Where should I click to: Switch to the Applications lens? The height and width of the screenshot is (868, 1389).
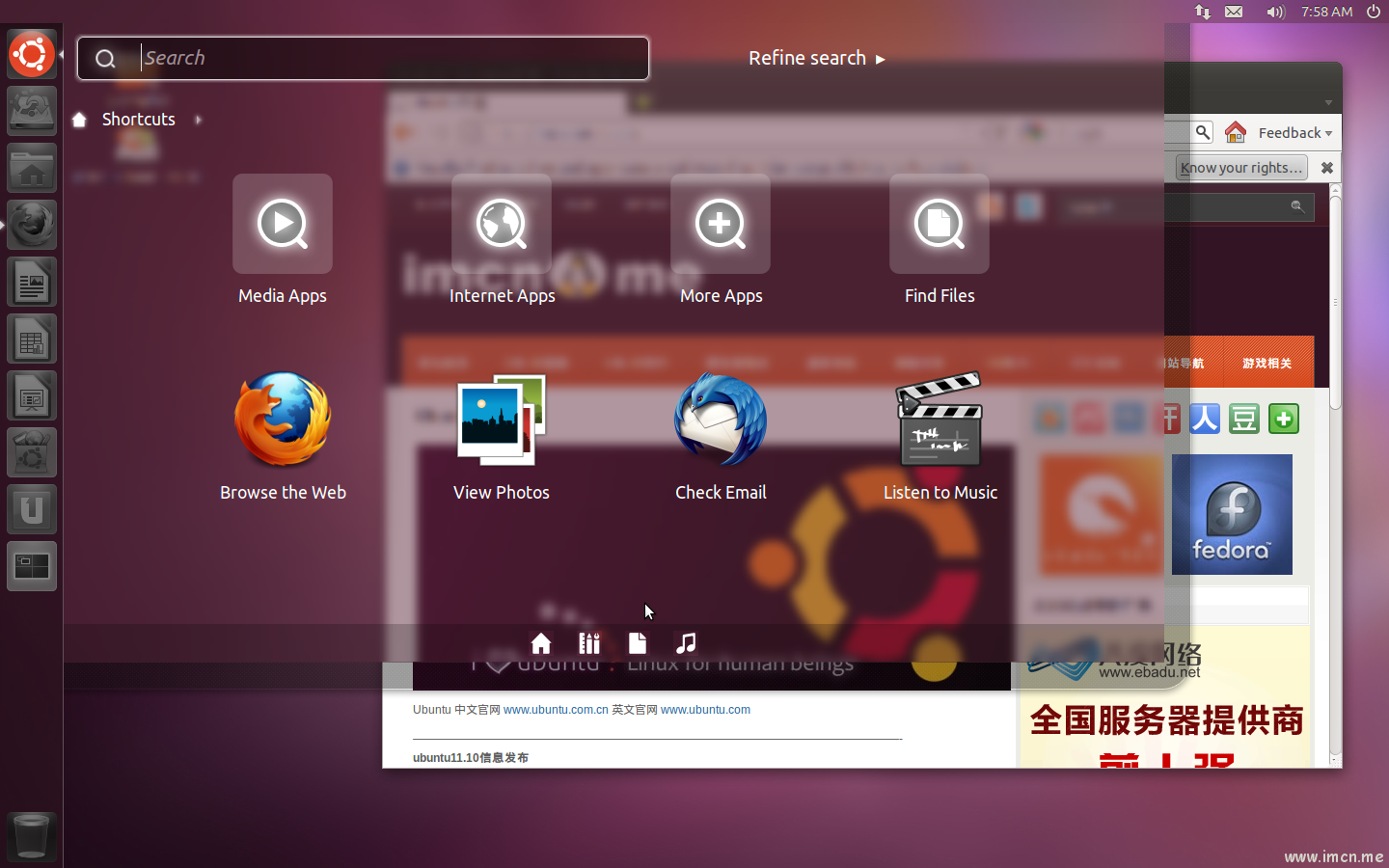click(589, 643)
